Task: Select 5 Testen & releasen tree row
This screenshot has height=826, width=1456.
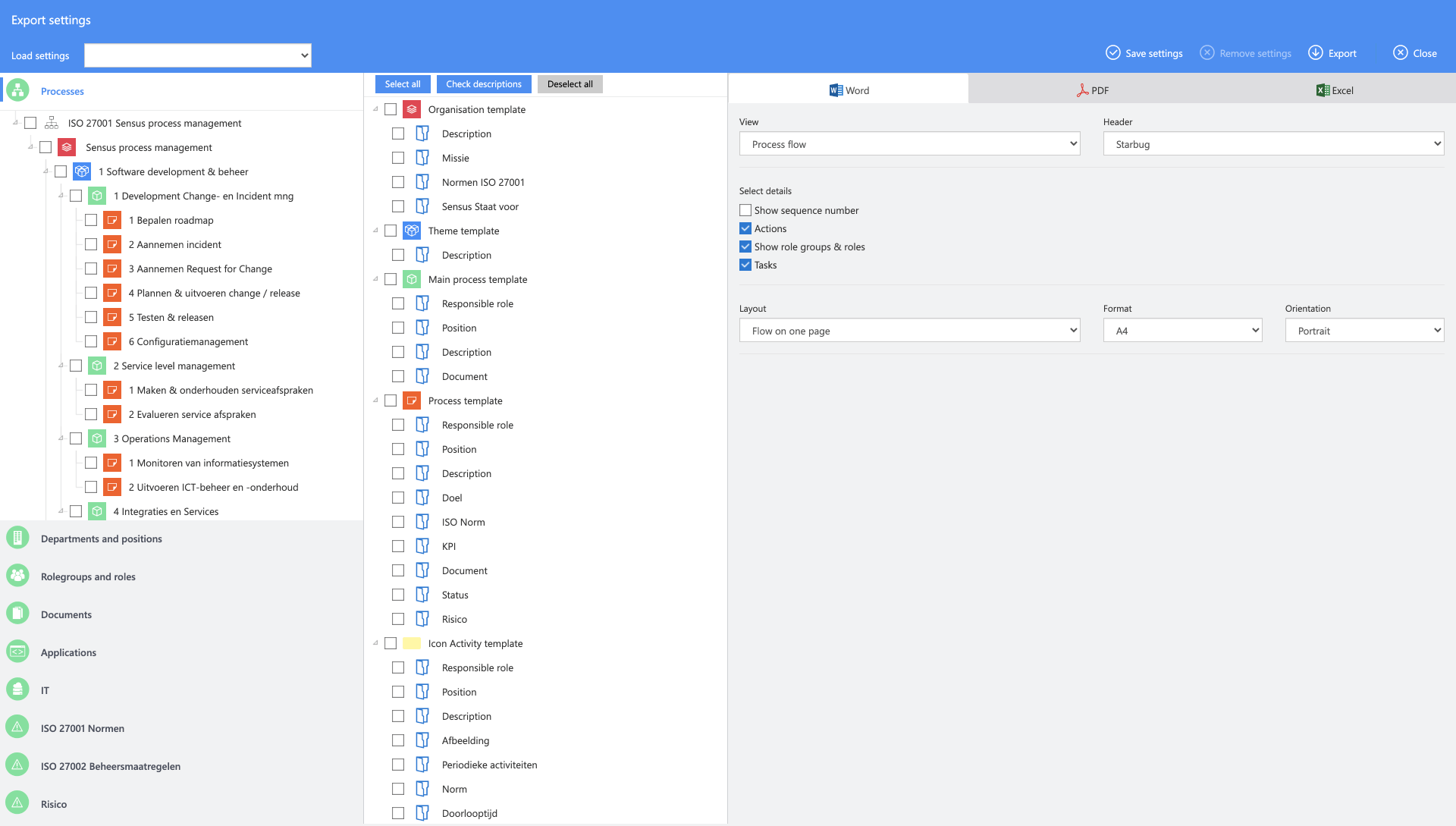Action: (x=171, y=317)
